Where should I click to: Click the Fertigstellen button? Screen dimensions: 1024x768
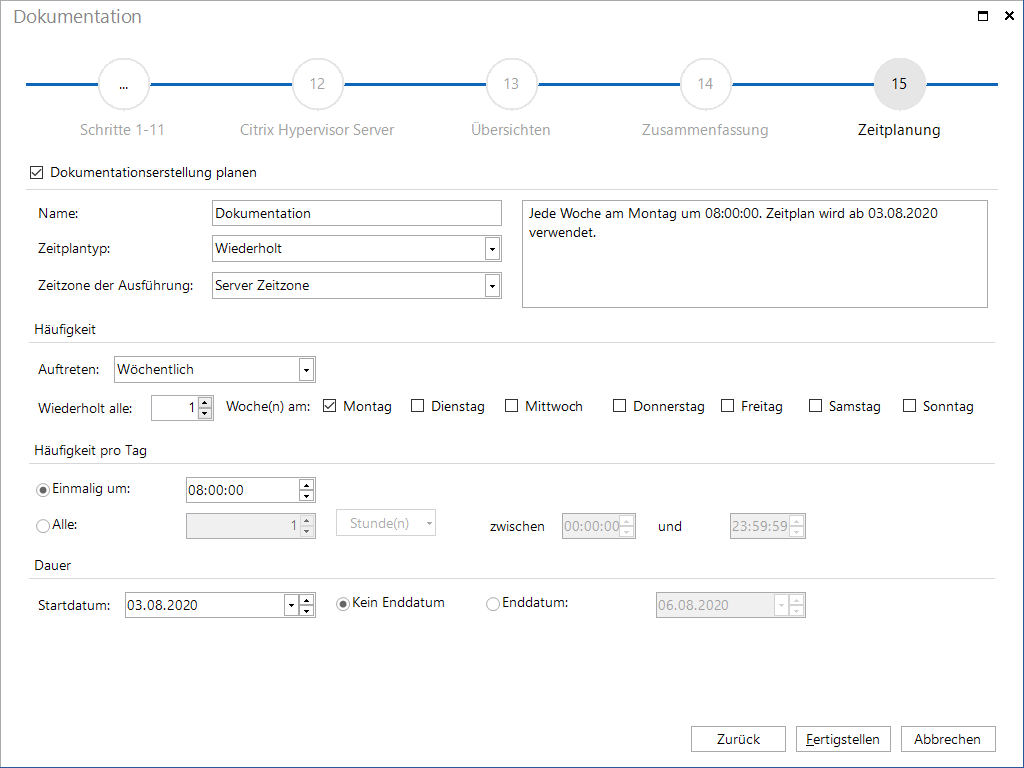click(843, 739)
